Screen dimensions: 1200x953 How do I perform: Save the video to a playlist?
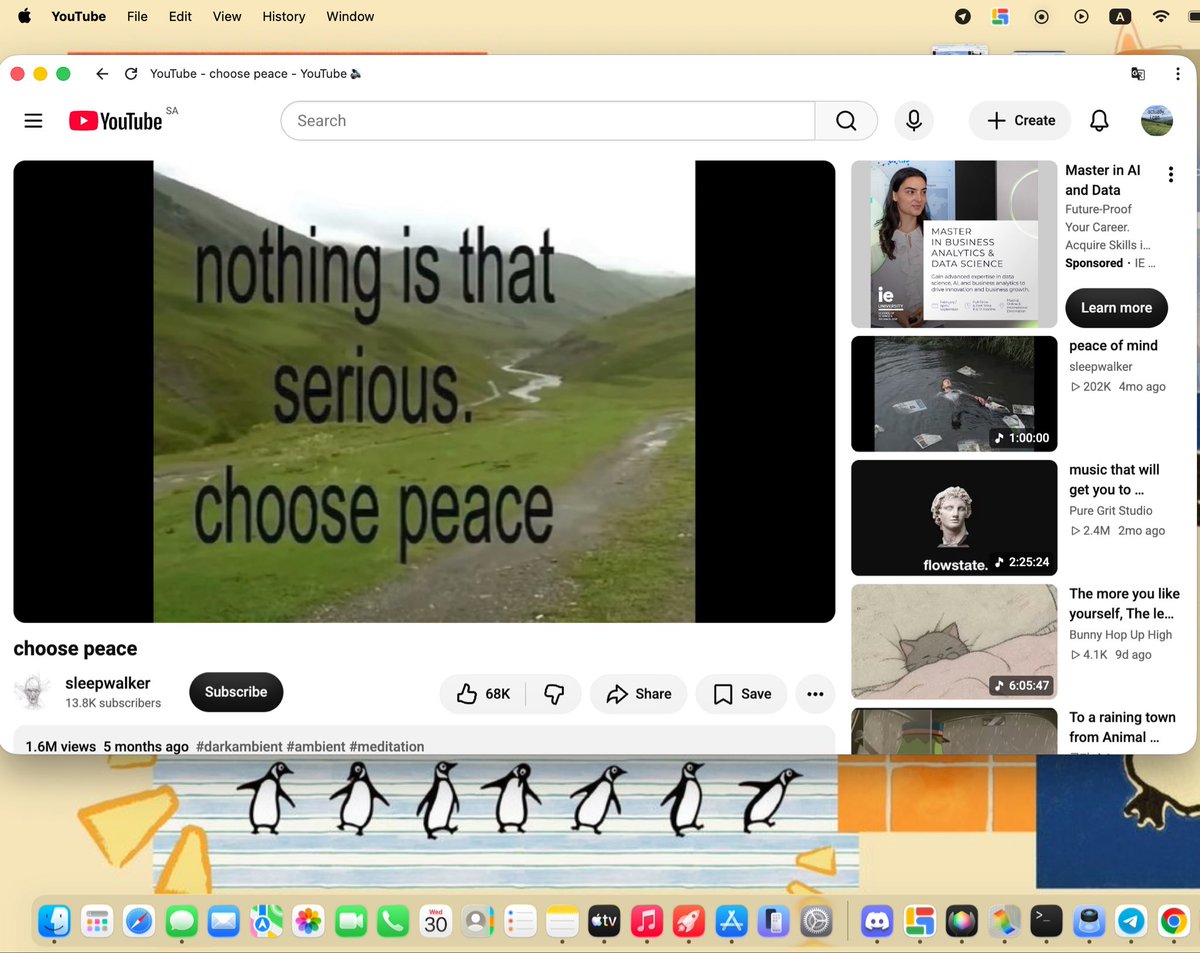(x=742, y=694)
